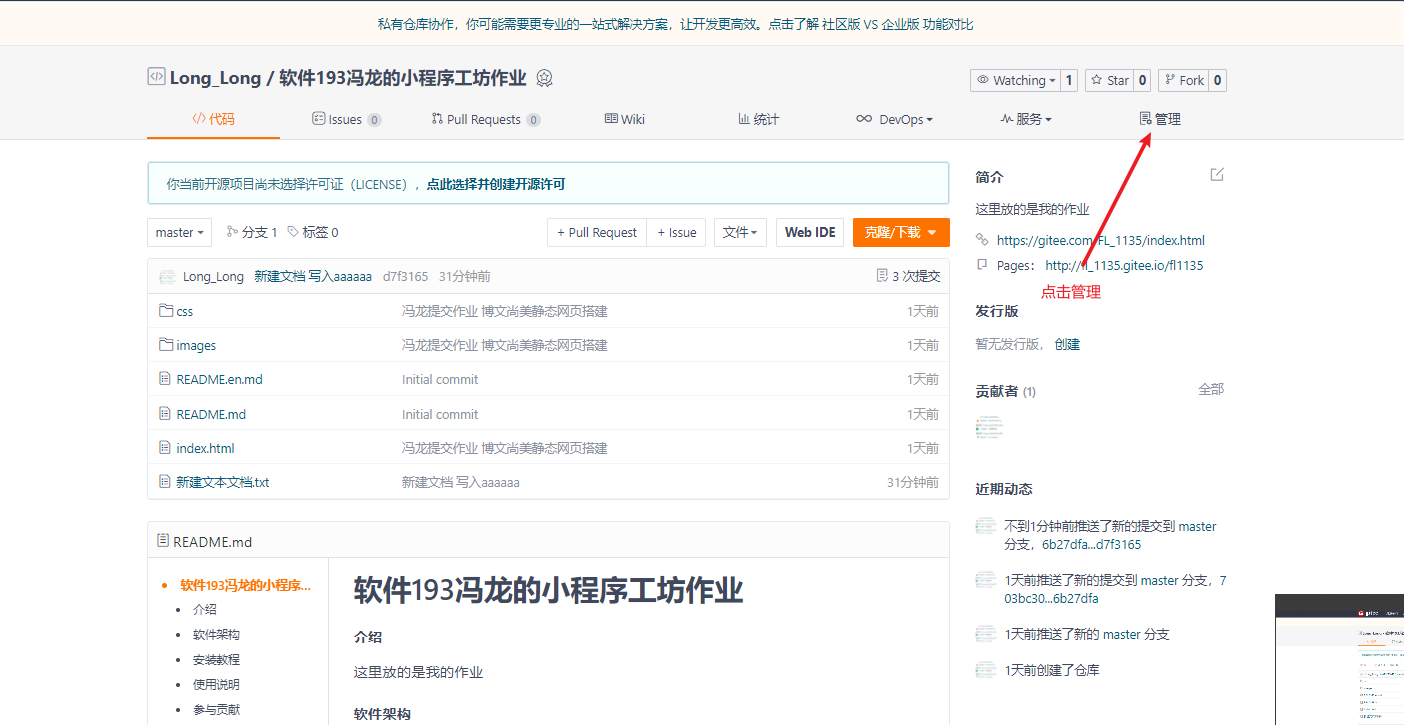The height and width of the screenshot is (725, 1404).
Task: Click the + Issue button
Action: click(677, 232)
